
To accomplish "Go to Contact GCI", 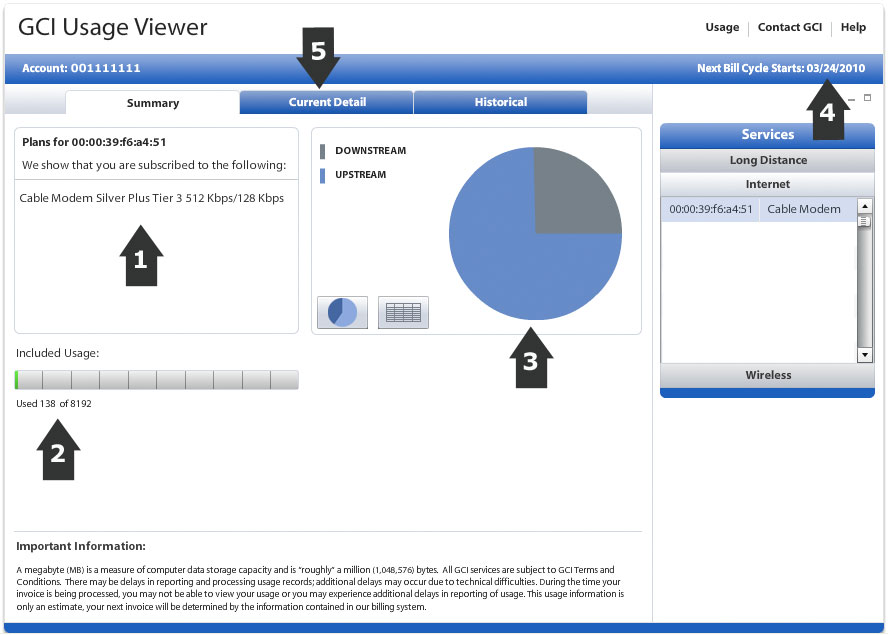I will (789, 27).
